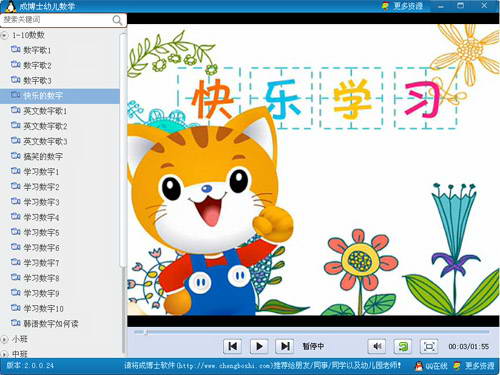The image size is (500, 375).
Task: Click video icon beside 学习数字8
Action: (x=16, y=277)
